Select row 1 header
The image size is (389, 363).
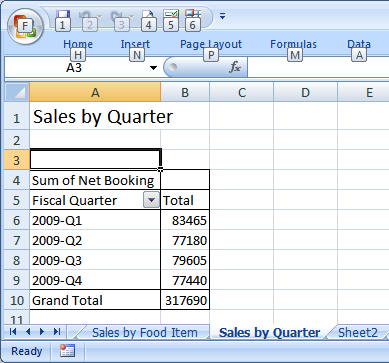[17, 116]
